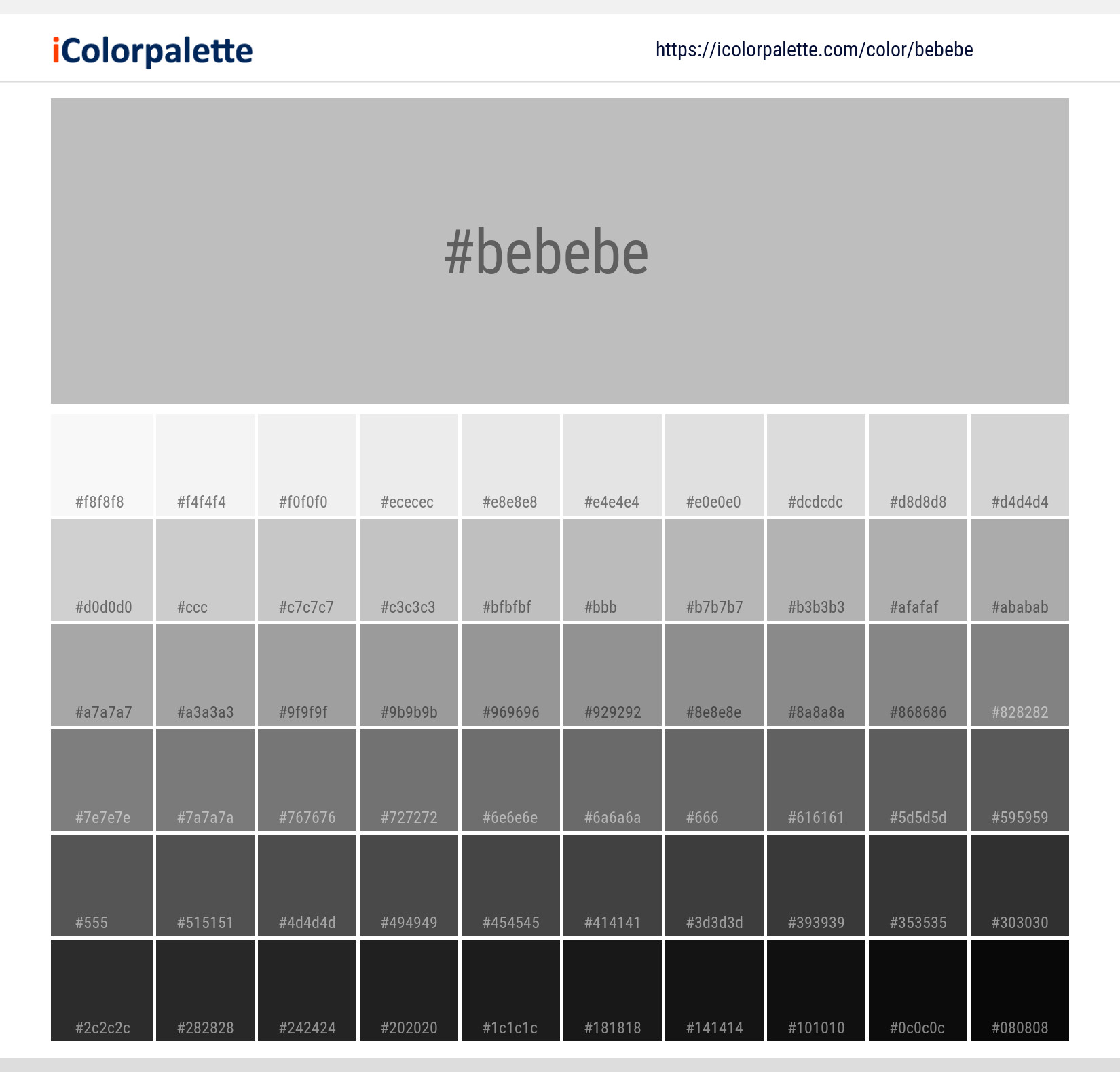Click the #ececec light gray swatch

coord(408,465)
